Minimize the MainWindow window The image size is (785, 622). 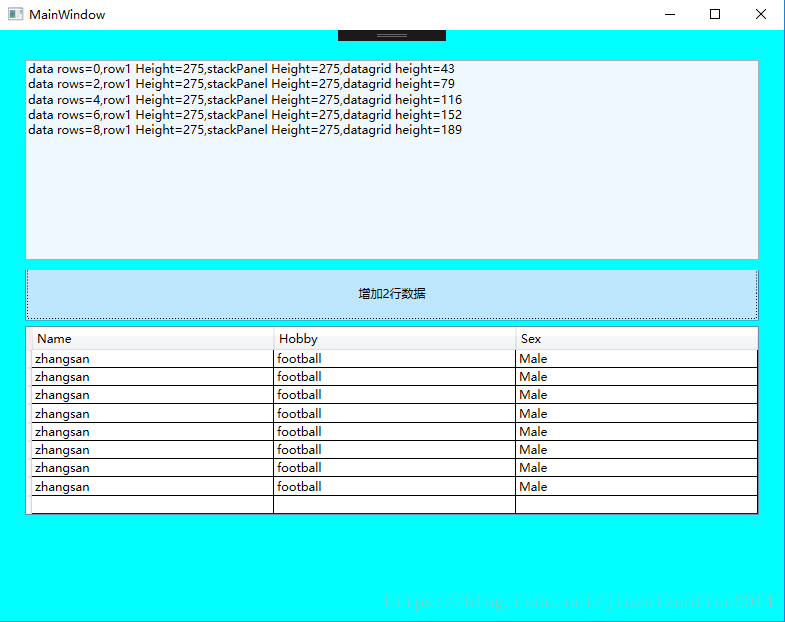point(670,15)
